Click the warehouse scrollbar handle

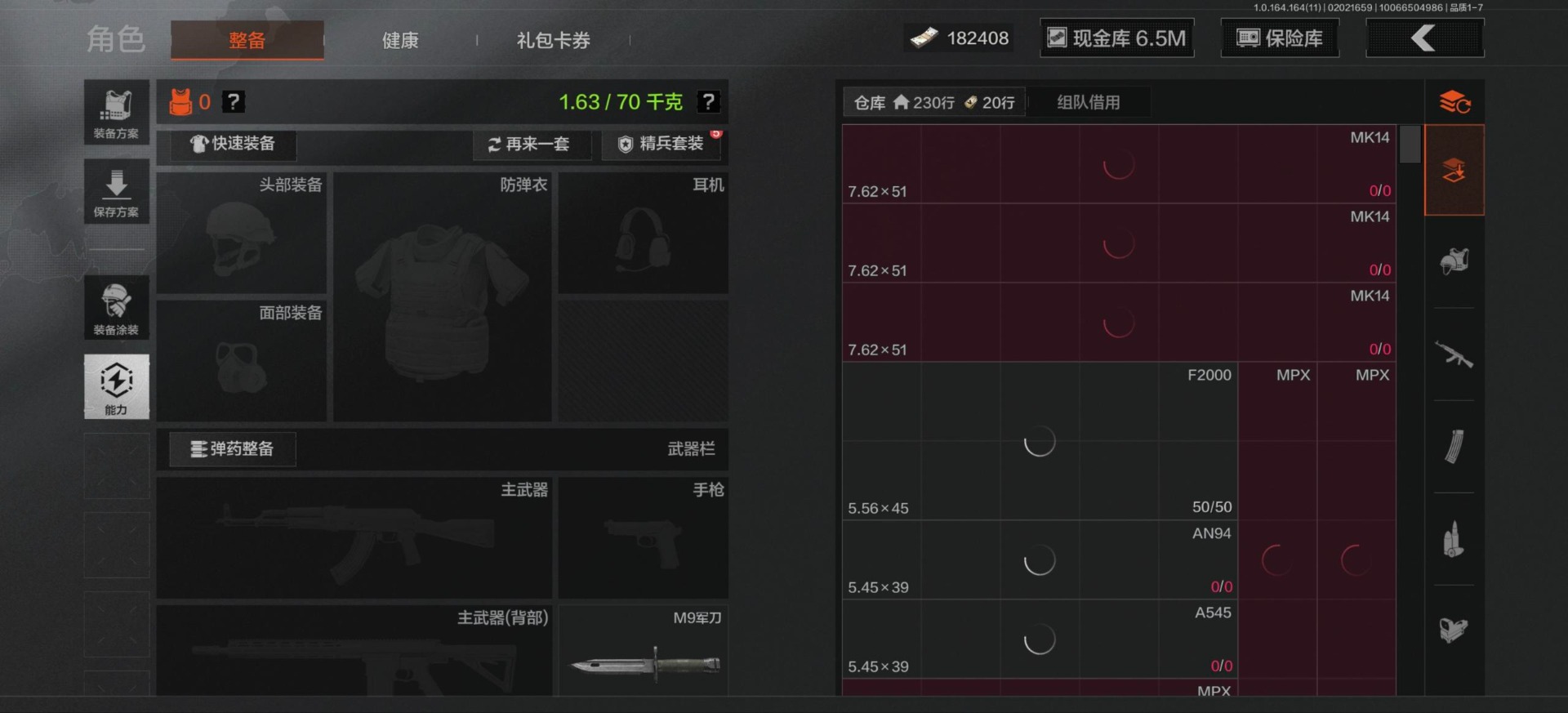(x=1410, y=145)
